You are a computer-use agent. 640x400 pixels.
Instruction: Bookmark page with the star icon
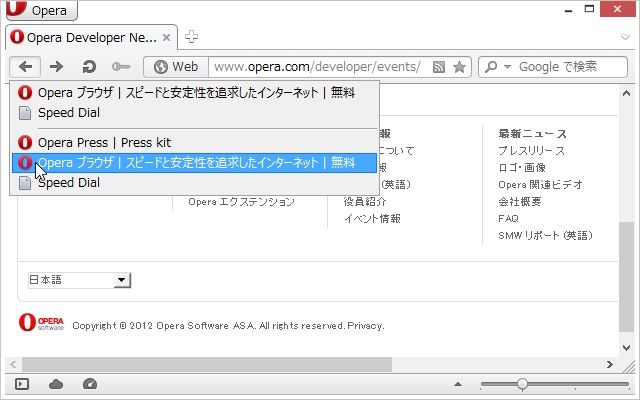point(459,67)
